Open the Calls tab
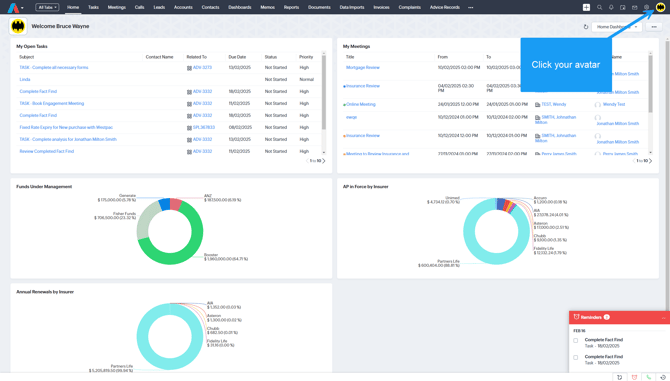Screen dimensions: 670x381 click(x=139, y=7)
